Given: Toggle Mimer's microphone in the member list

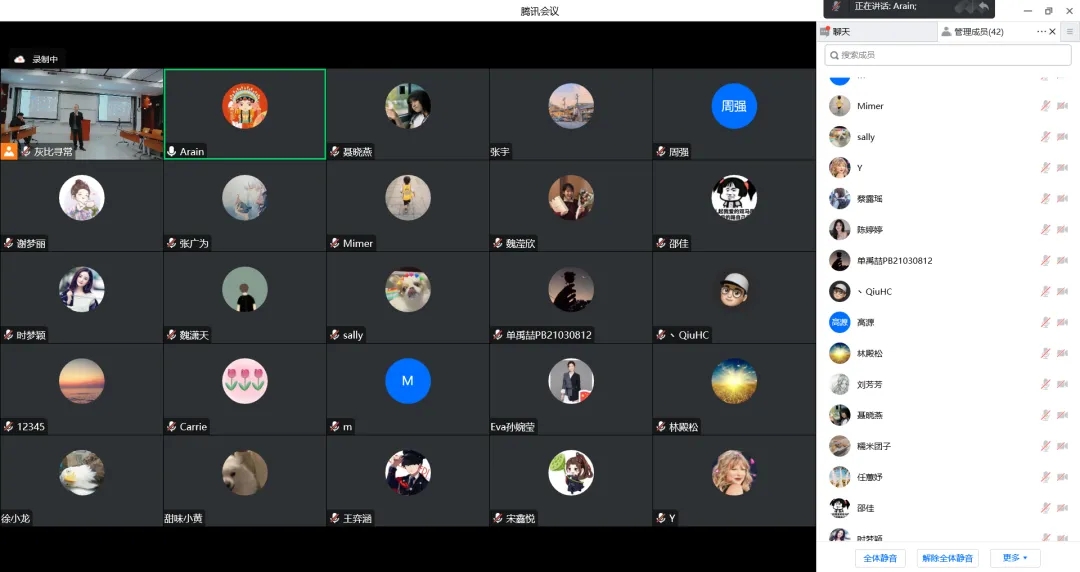Looking at the screenshot, I should click(1045, 106).
